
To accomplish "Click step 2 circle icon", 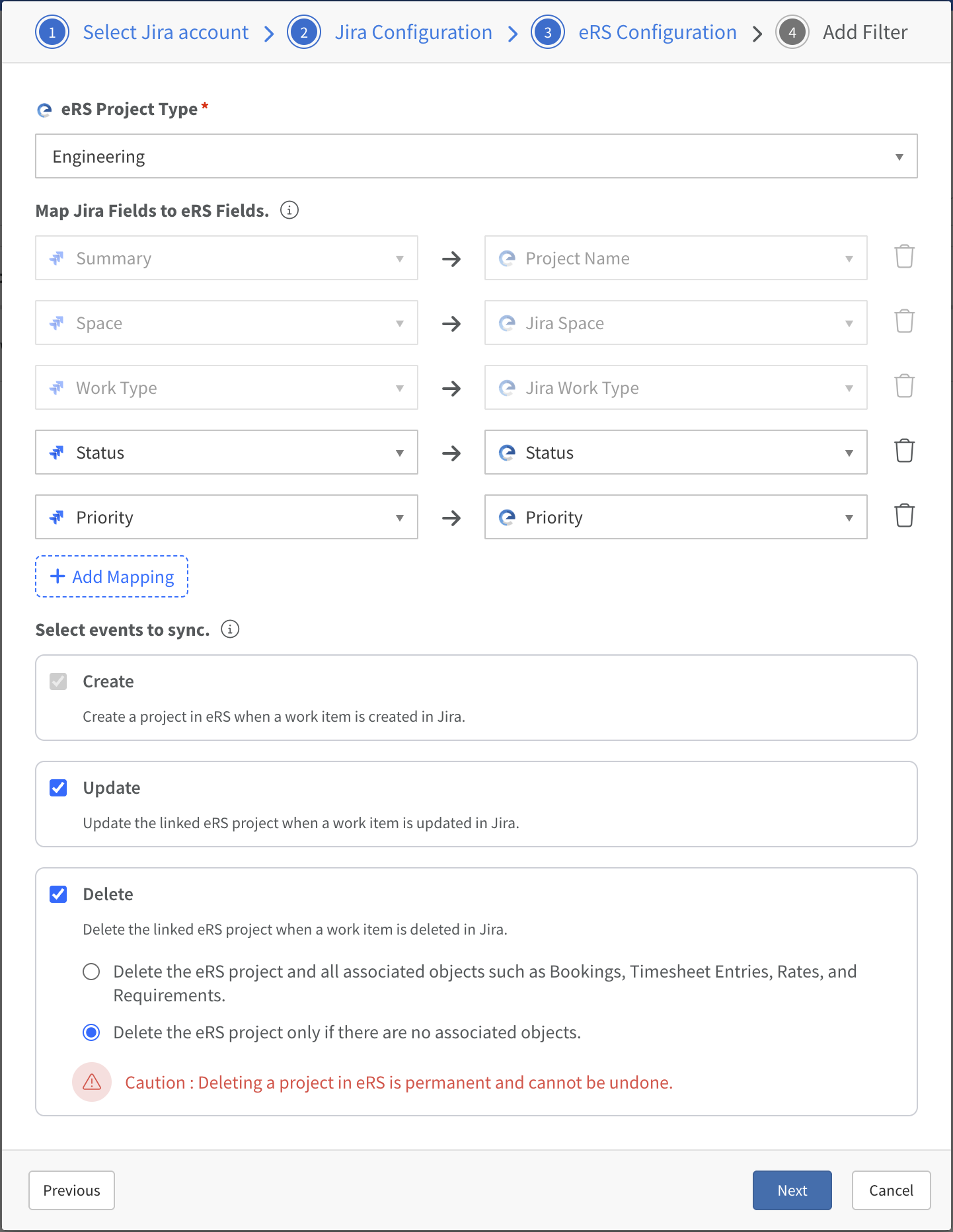I will click(x=304, y=32).
